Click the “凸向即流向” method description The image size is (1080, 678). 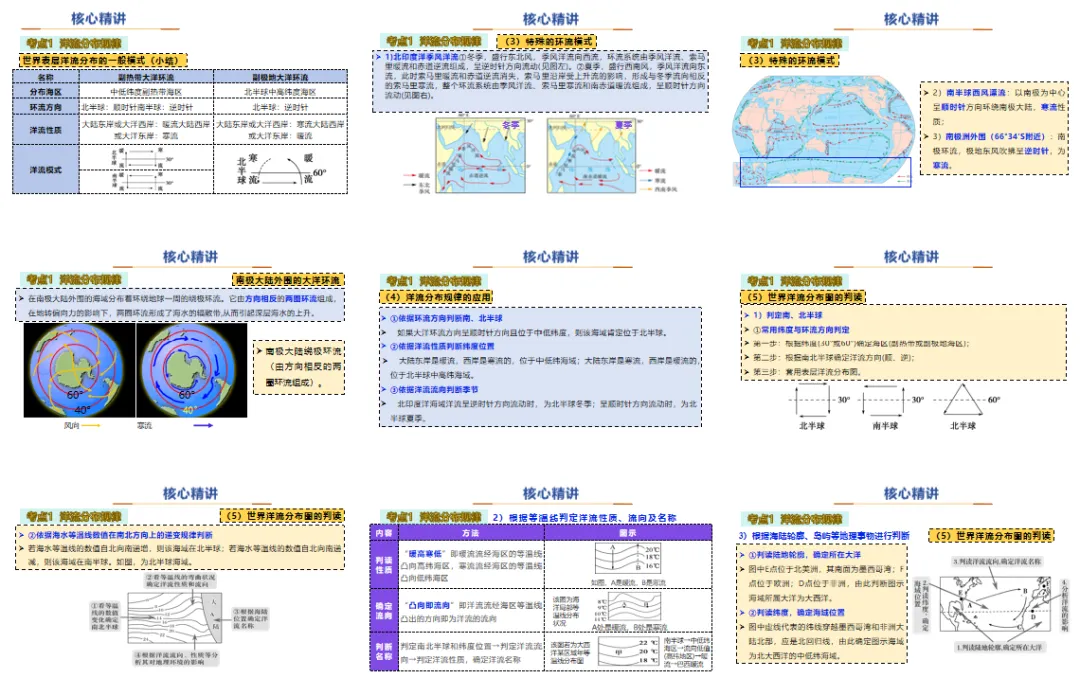(x=471, y=612)
